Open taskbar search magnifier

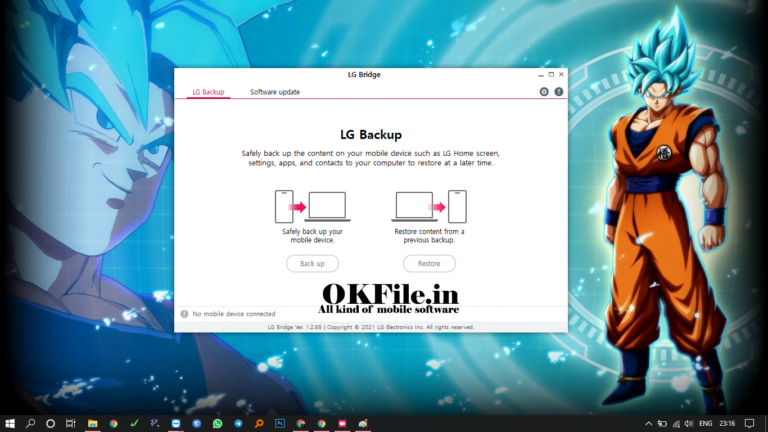(30, 424)
